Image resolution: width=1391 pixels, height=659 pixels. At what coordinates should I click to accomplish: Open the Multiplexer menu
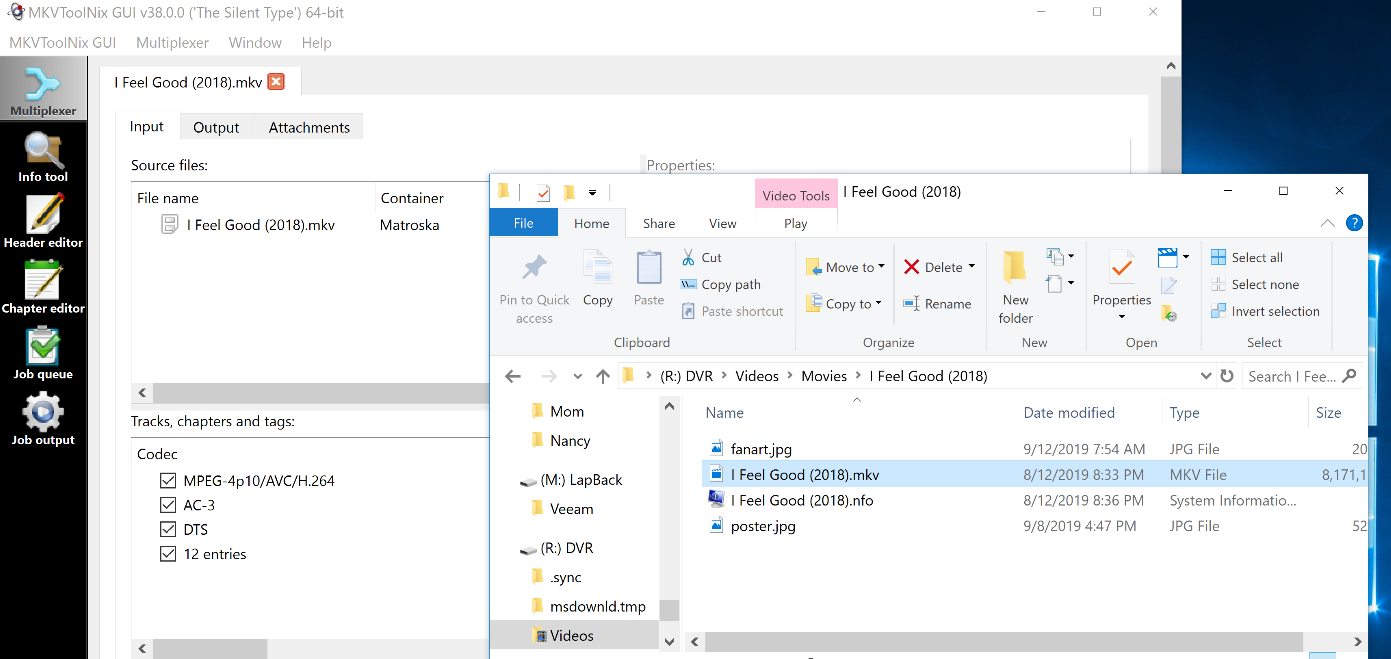(173, 43)
